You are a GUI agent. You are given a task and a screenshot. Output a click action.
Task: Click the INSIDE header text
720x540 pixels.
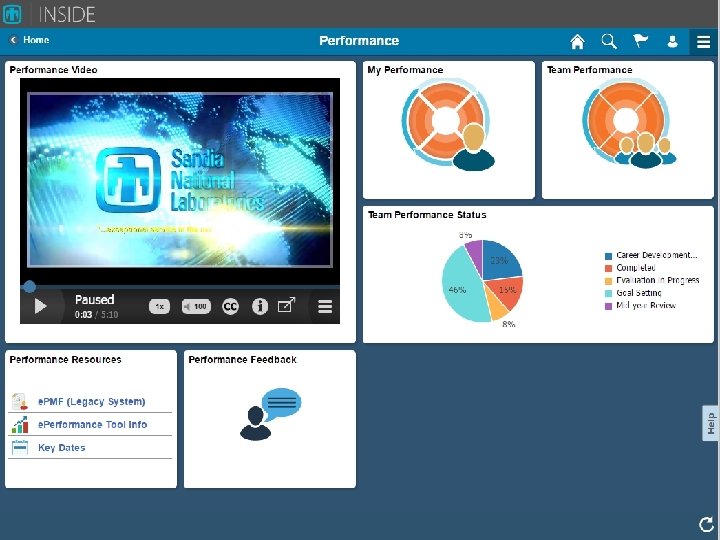tap(67, 15)
